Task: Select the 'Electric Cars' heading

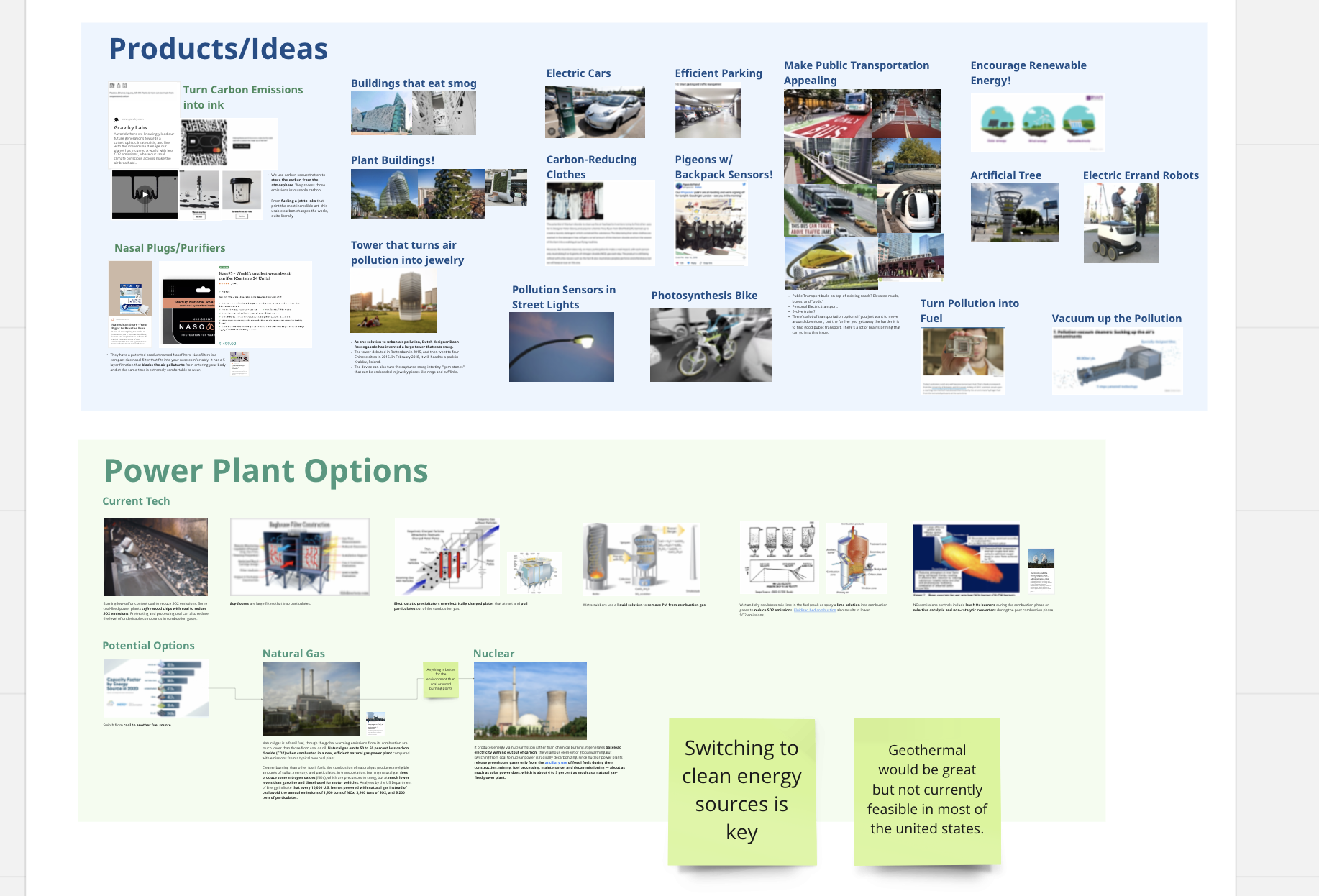Action: (578, 73)
